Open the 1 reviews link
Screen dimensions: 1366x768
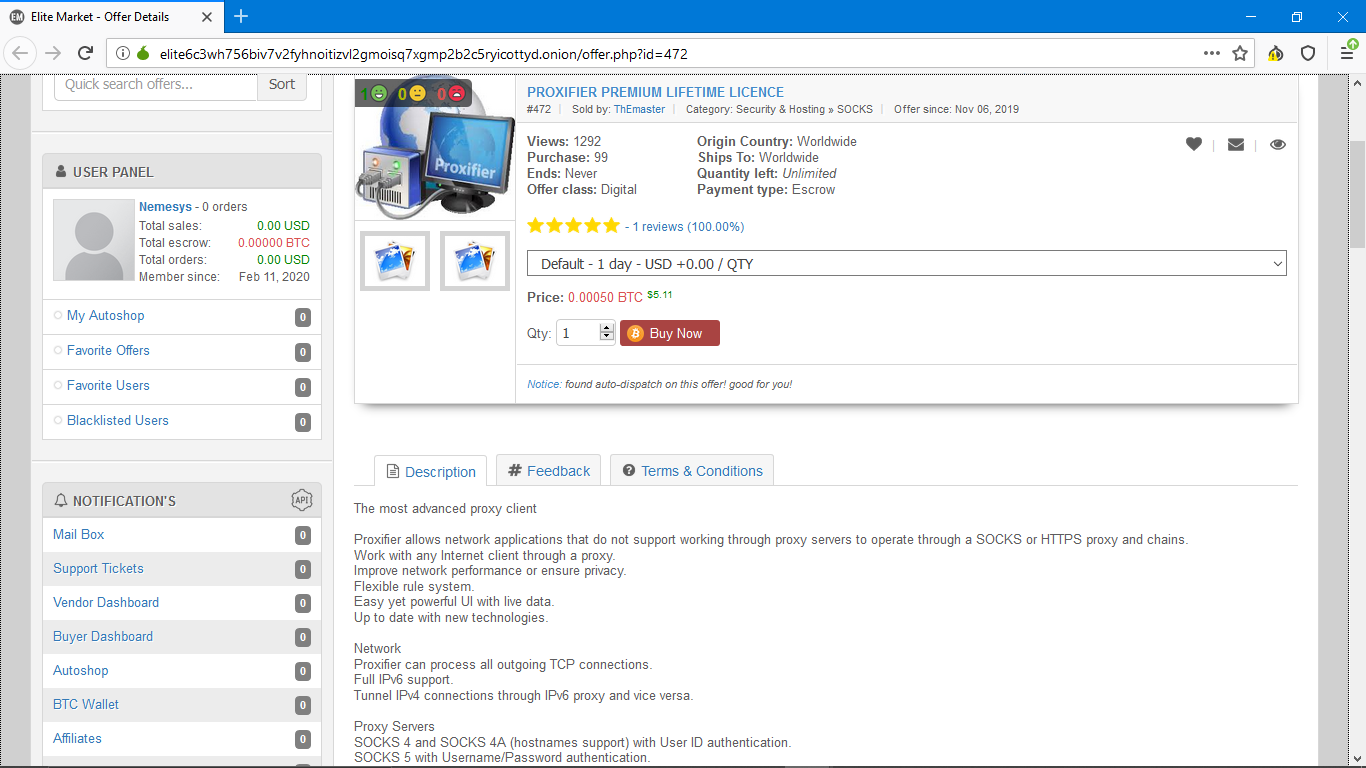(x=688, y=227)
